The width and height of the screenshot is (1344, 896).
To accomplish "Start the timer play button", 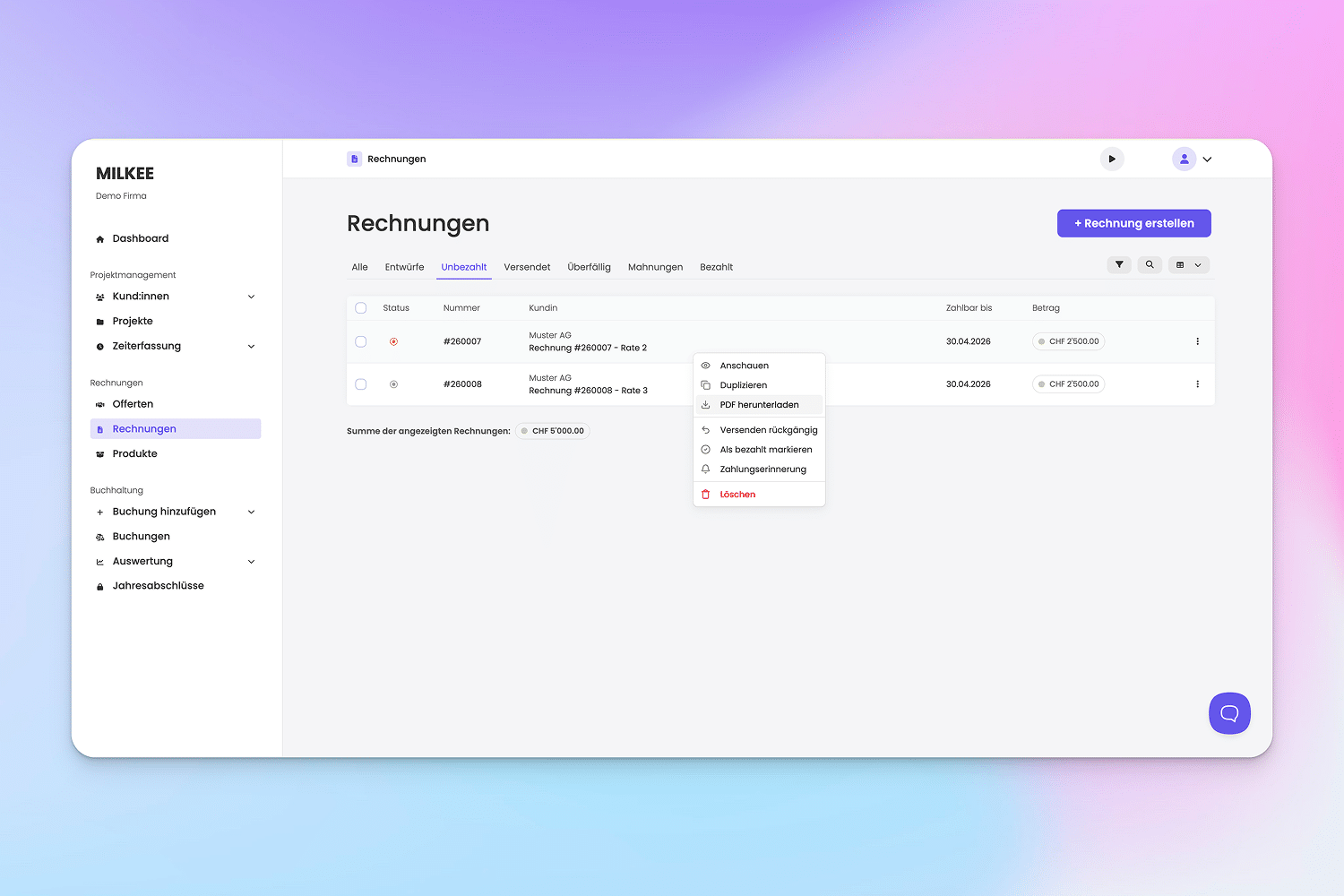I will point(1112,159).
